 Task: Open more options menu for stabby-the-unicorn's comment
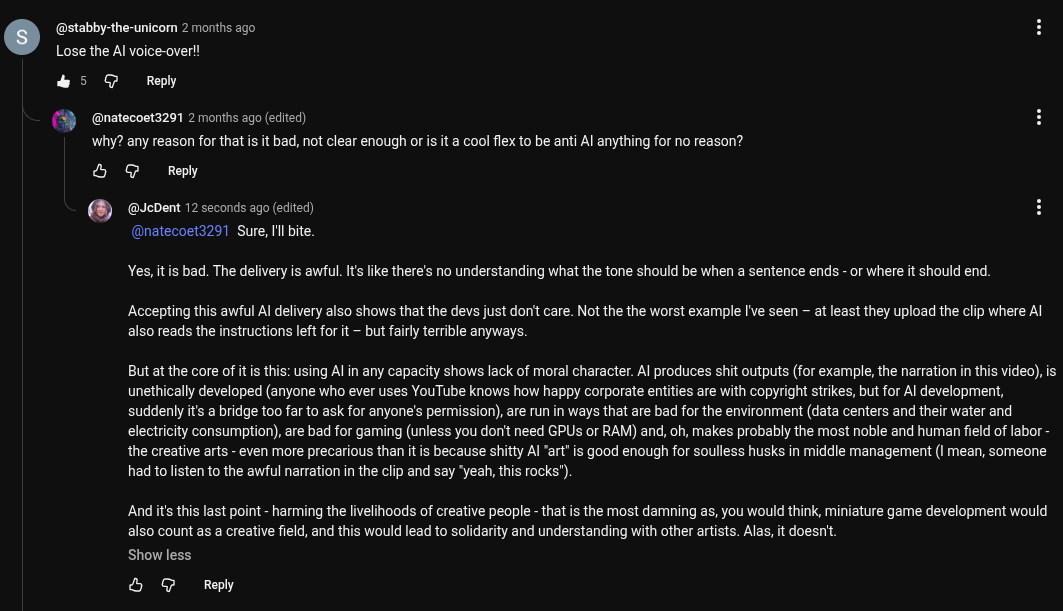coord(1039,28)
